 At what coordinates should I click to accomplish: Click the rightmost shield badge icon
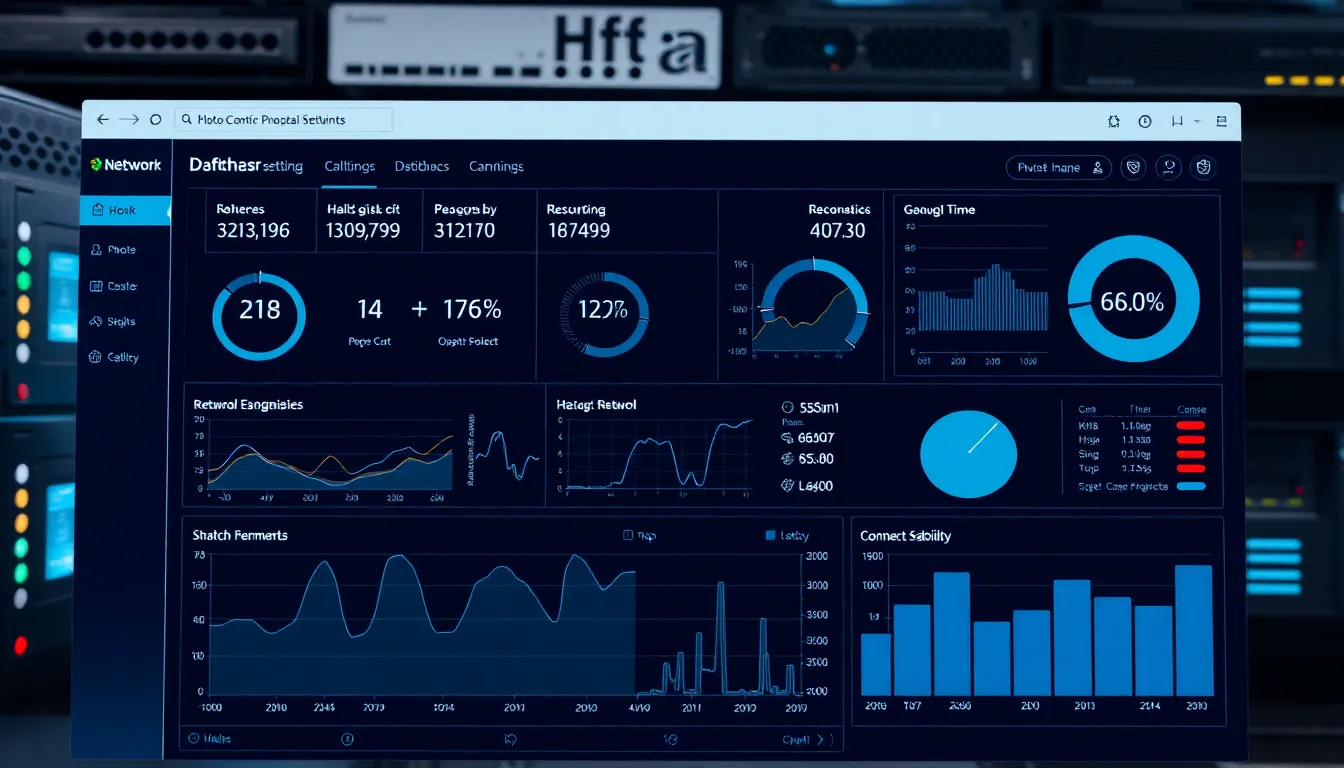(x=1204, y=168)
